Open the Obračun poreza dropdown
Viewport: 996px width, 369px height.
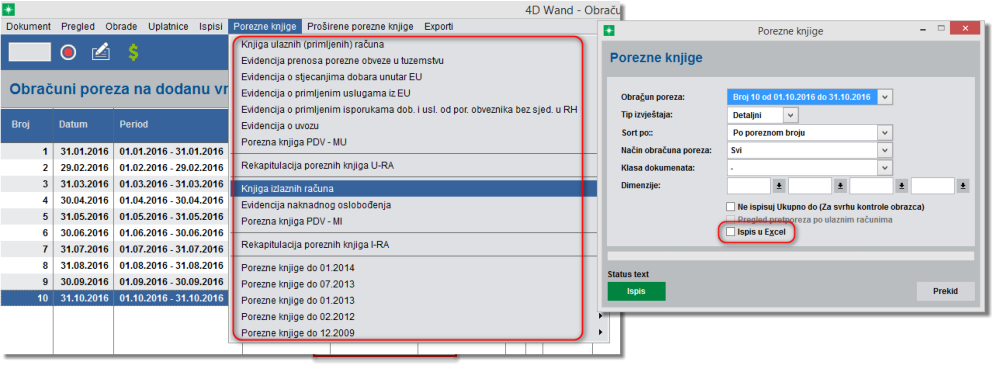pos(886,97)
